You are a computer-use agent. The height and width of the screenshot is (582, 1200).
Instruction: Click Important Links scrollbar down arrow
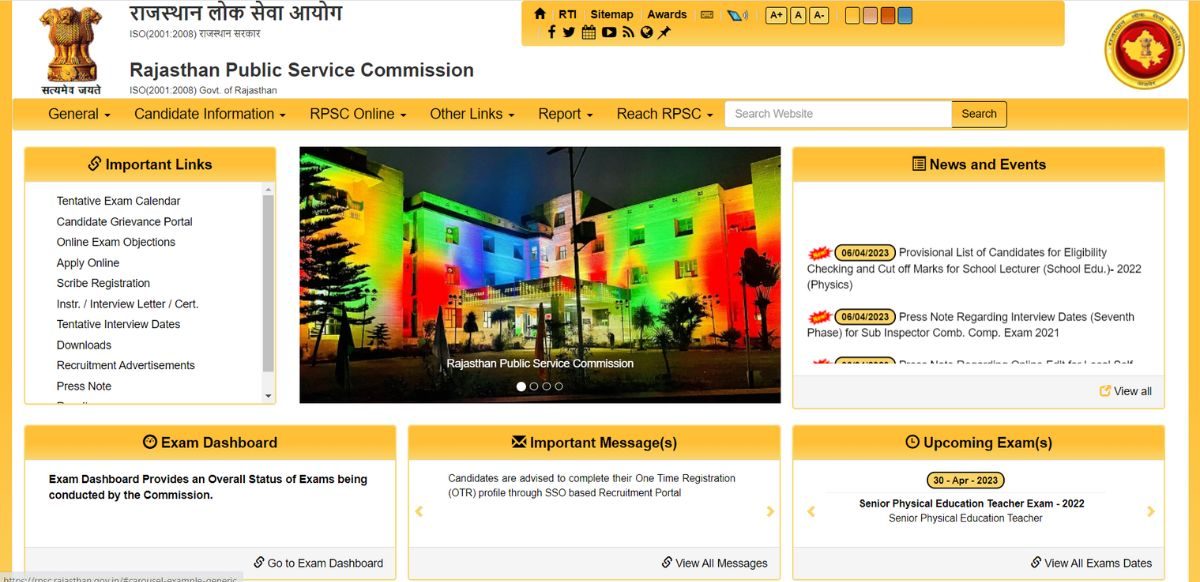click(x=268, y=397)
